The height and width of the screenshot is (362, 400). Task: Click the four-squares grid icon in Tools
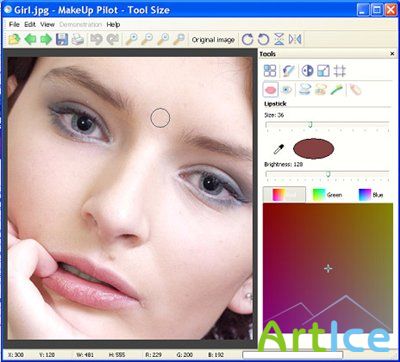(270, 71)
